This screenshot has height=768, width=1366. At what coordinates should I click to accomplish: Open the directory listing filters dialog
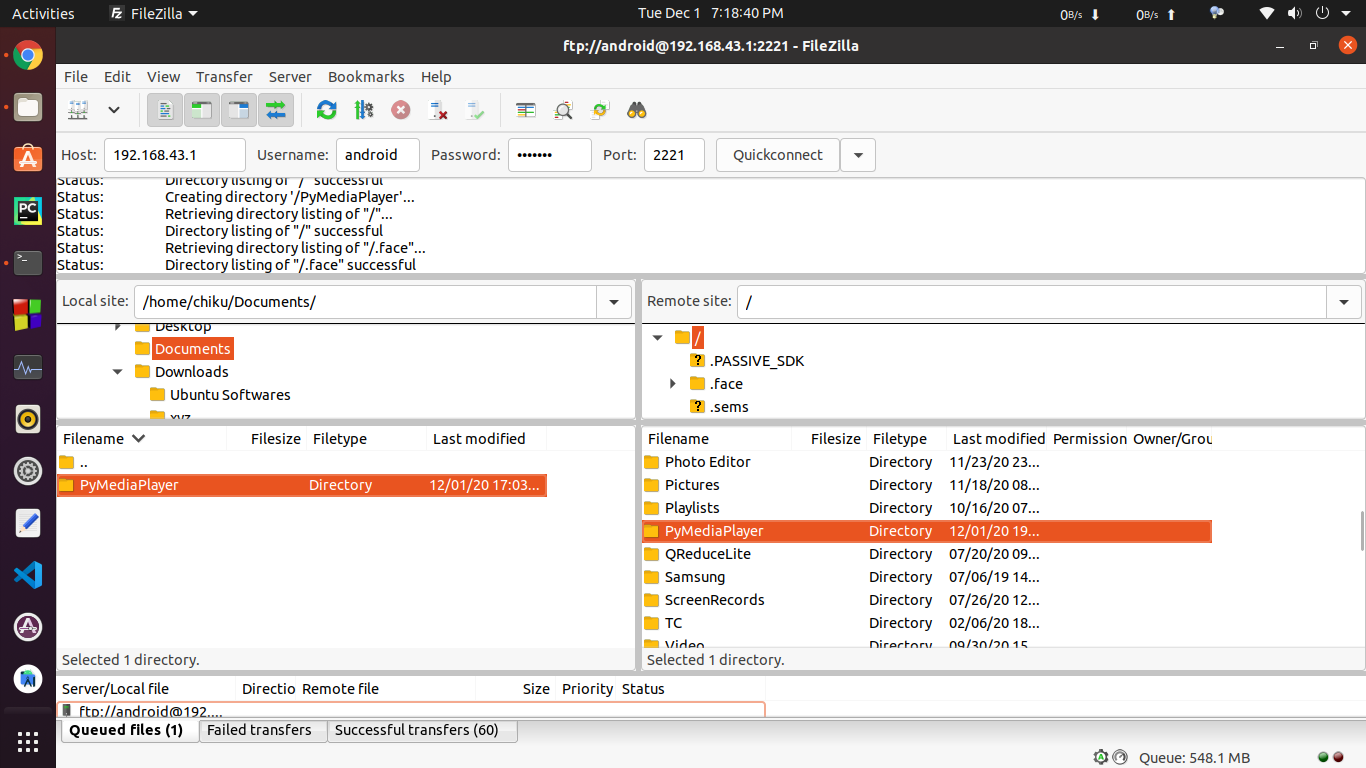526,110
